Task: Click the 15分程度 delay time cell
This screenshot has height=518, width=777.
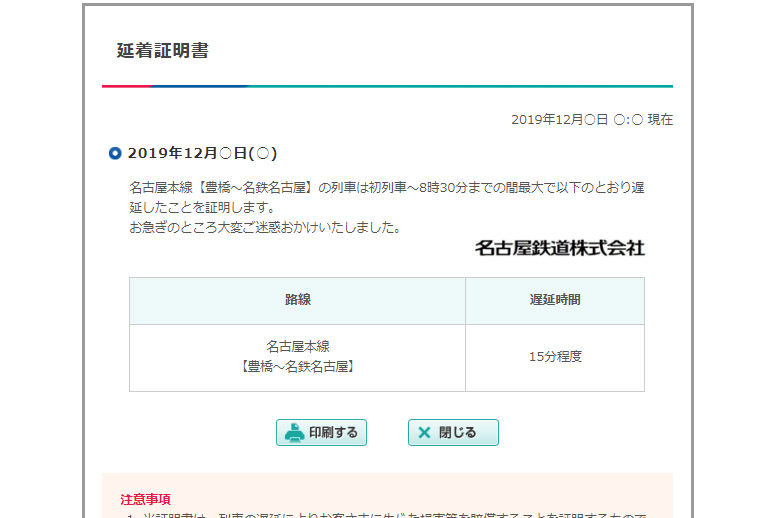Action: pos(554,357)
